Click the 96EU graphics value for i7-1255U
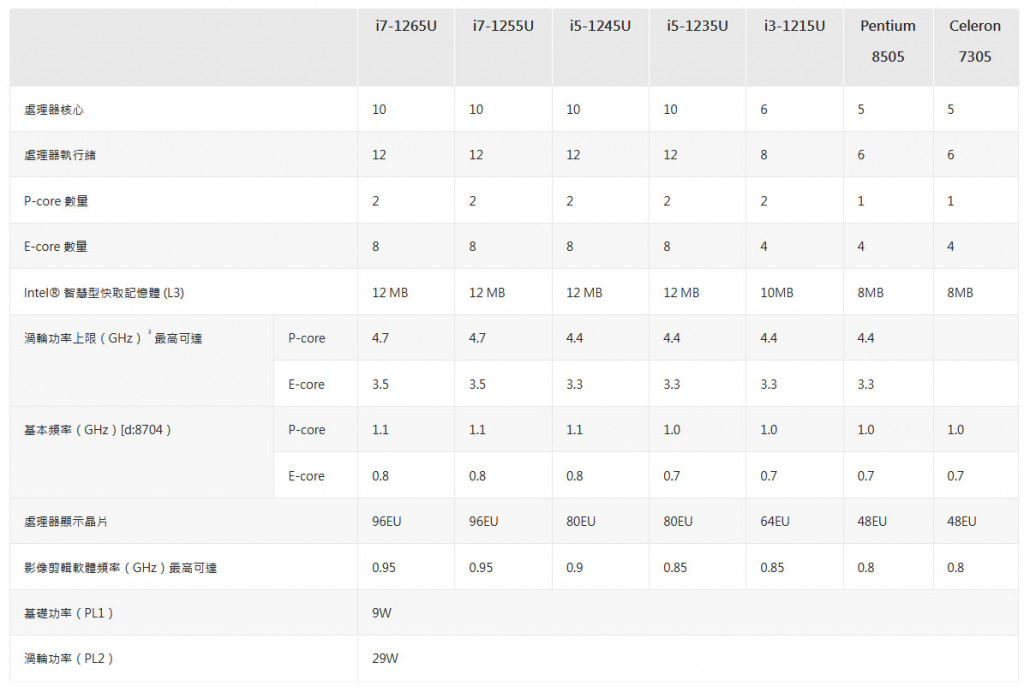Viewport: 1024px width, 692px height. click(484, 522)
